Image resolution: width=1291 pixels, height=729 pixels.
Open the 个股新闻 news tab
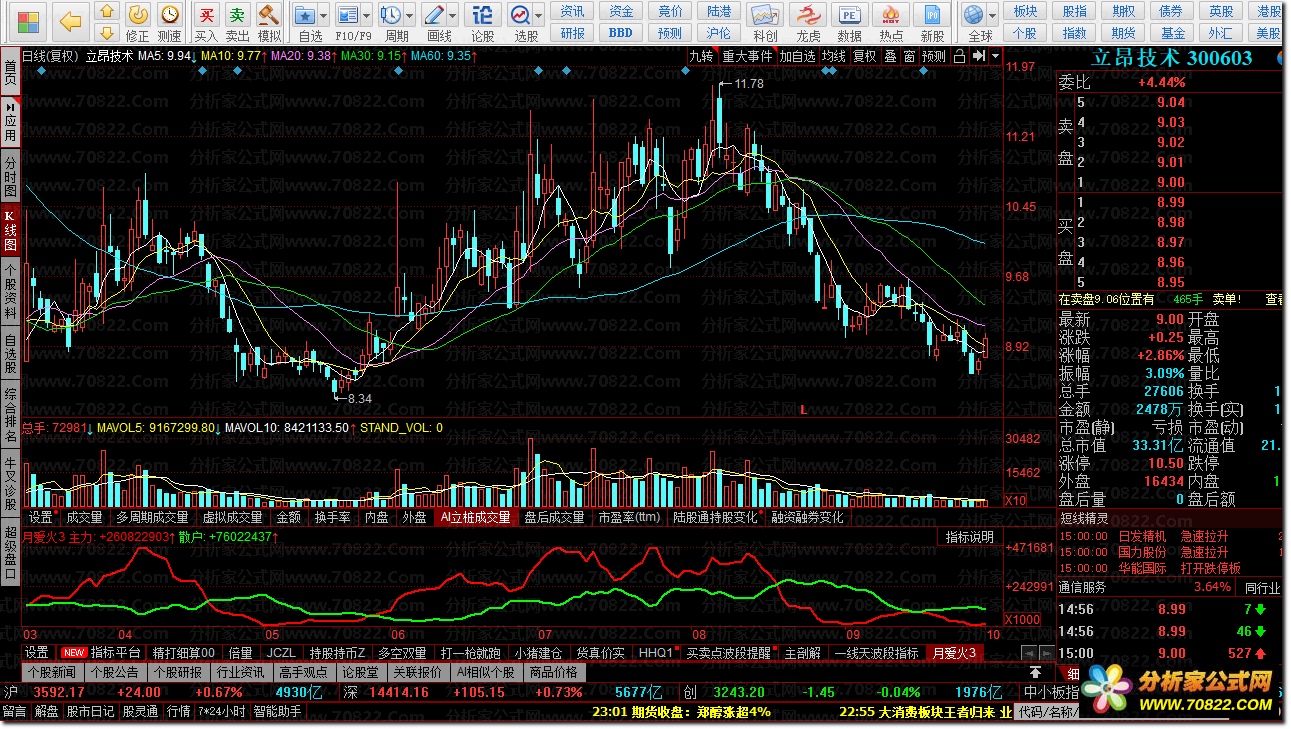(x=51, y=672)
